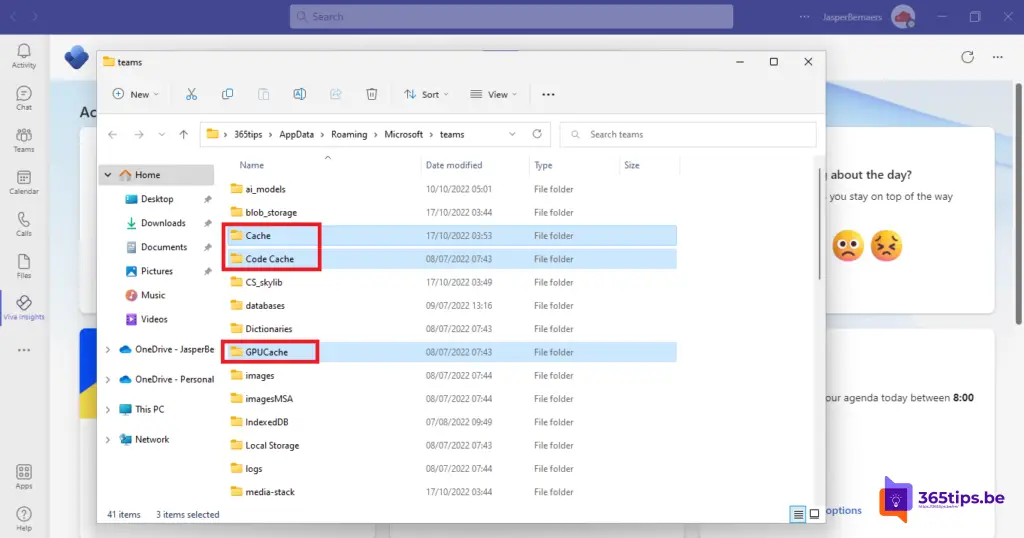Go forward in Explorer navigation

point(138,134)
